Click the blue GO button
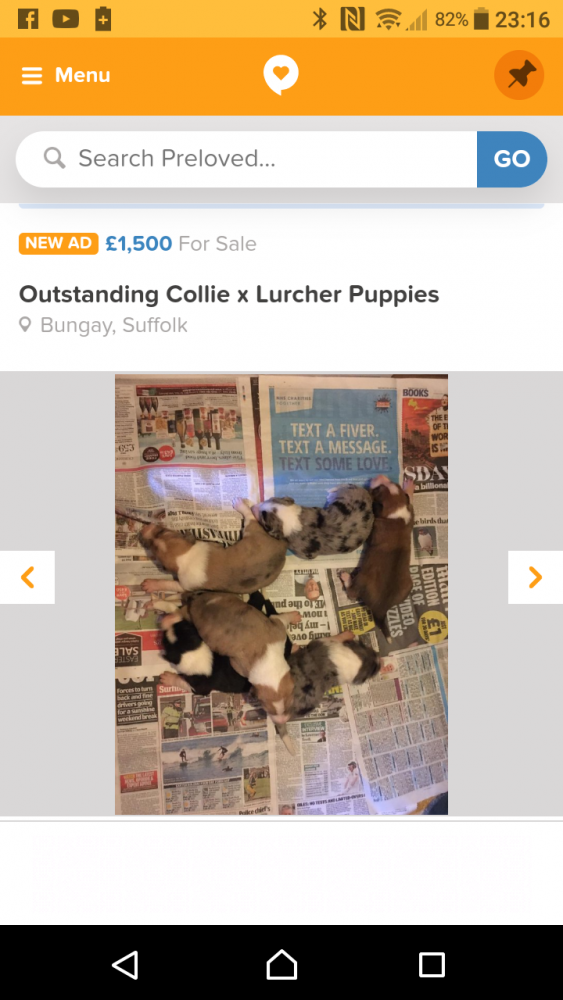 [512, 159]
